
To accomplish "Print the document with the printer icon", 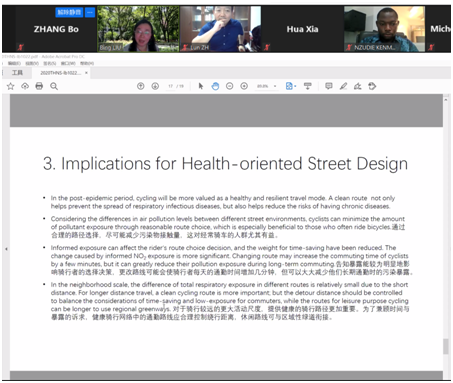I will [x=39, y=86].
